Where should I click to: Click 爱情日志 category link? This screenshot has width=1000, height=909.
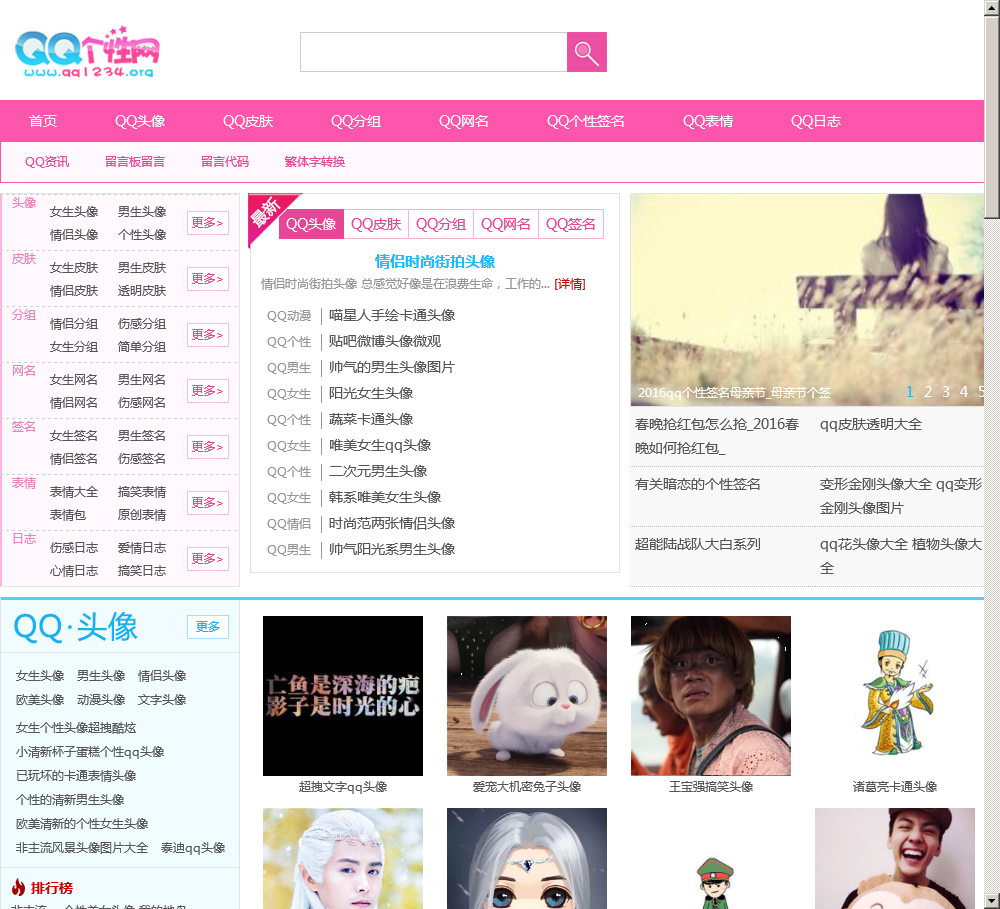142,548
